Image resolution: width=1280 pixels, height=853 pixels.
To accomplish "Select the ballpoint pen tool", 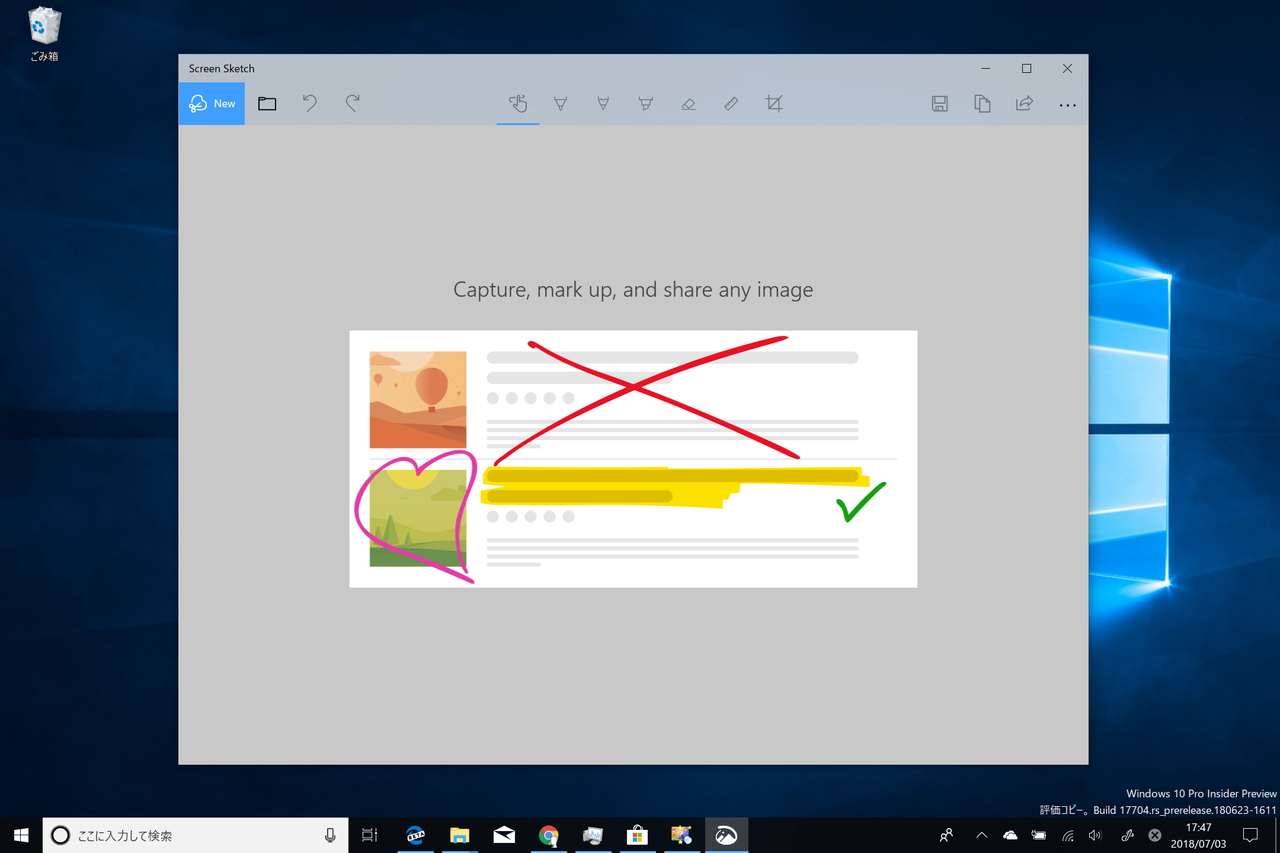I will 560,103.
